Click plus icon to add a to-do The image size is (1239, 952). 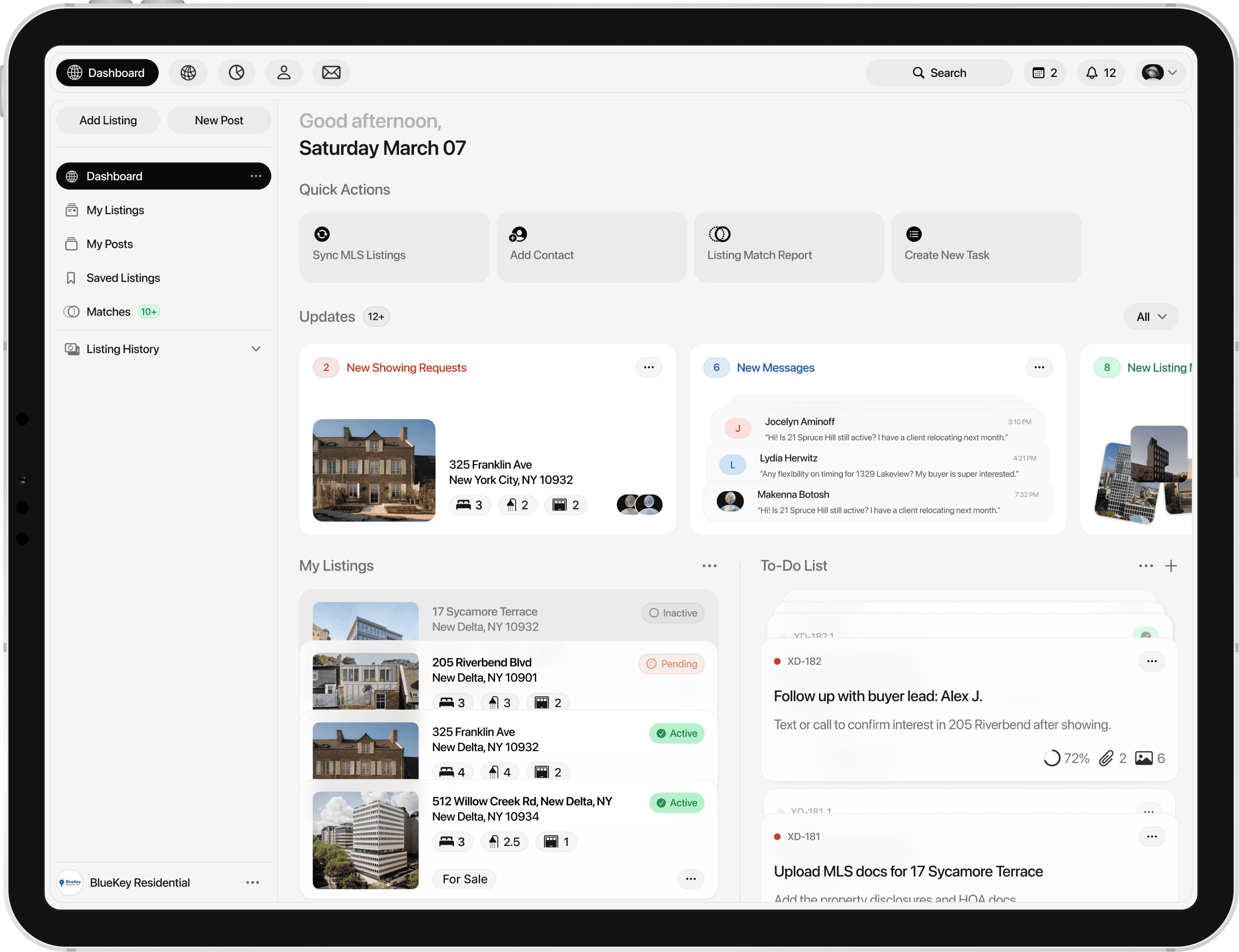coord(1171,566)
